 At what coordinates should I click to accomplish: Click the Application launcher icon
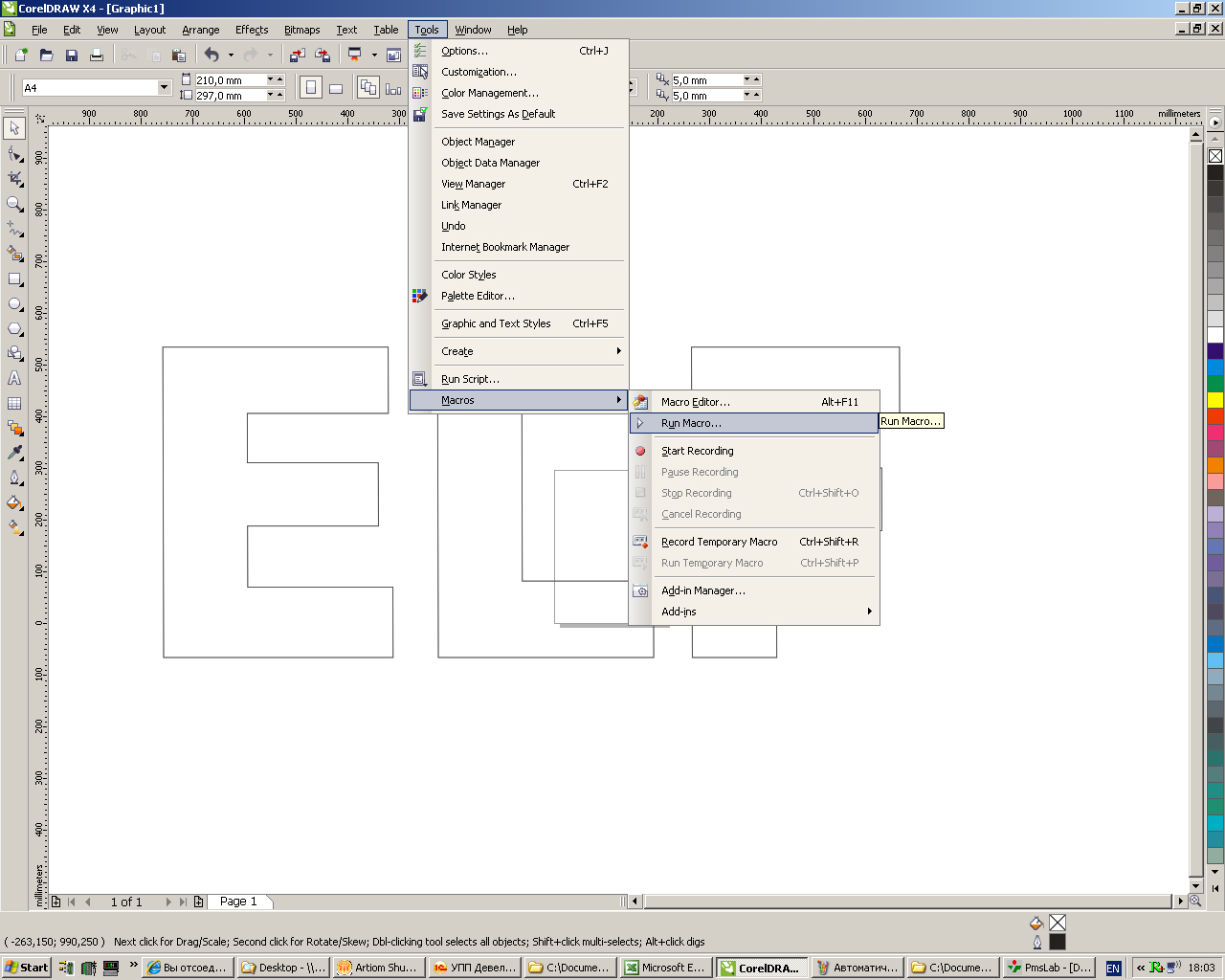tap(354, 55)
